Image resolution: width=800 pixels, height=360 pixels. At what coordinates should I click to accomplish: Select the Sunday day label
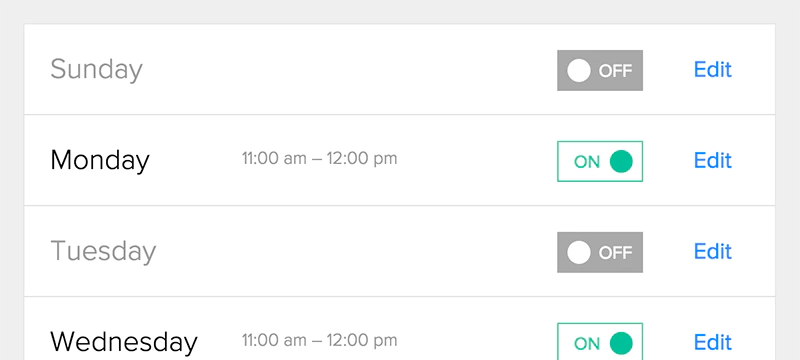96,70
